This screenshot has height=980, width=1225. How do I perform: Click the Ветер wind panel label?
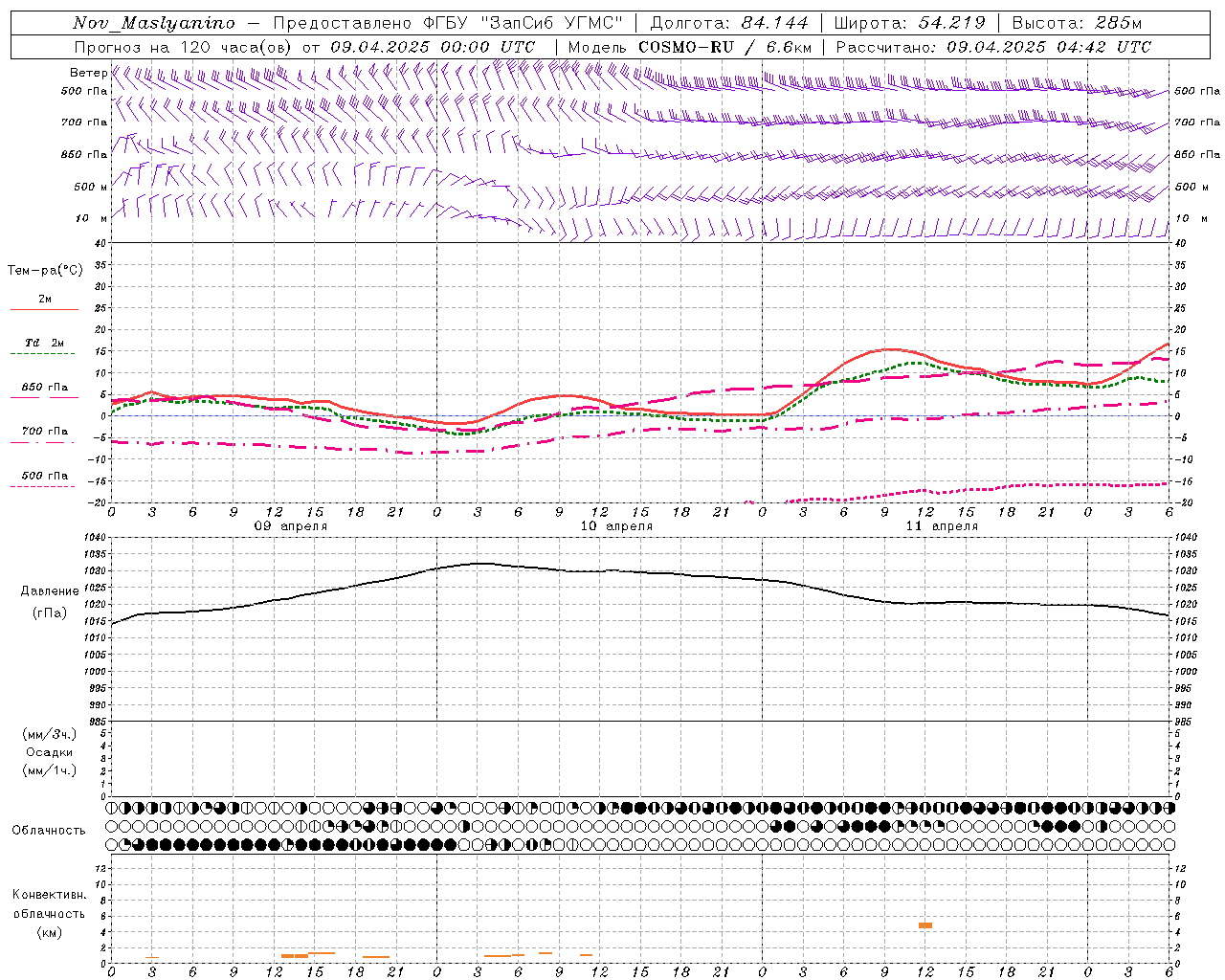point(88,73)
